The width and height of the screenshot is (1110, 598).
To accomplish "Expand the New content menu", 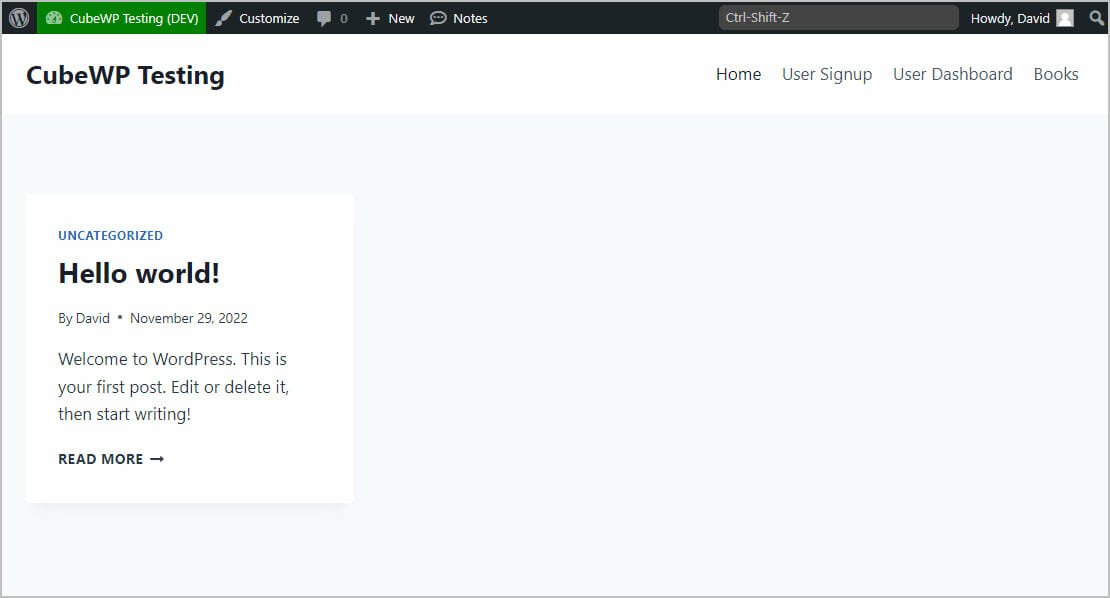I will (389, 17).
